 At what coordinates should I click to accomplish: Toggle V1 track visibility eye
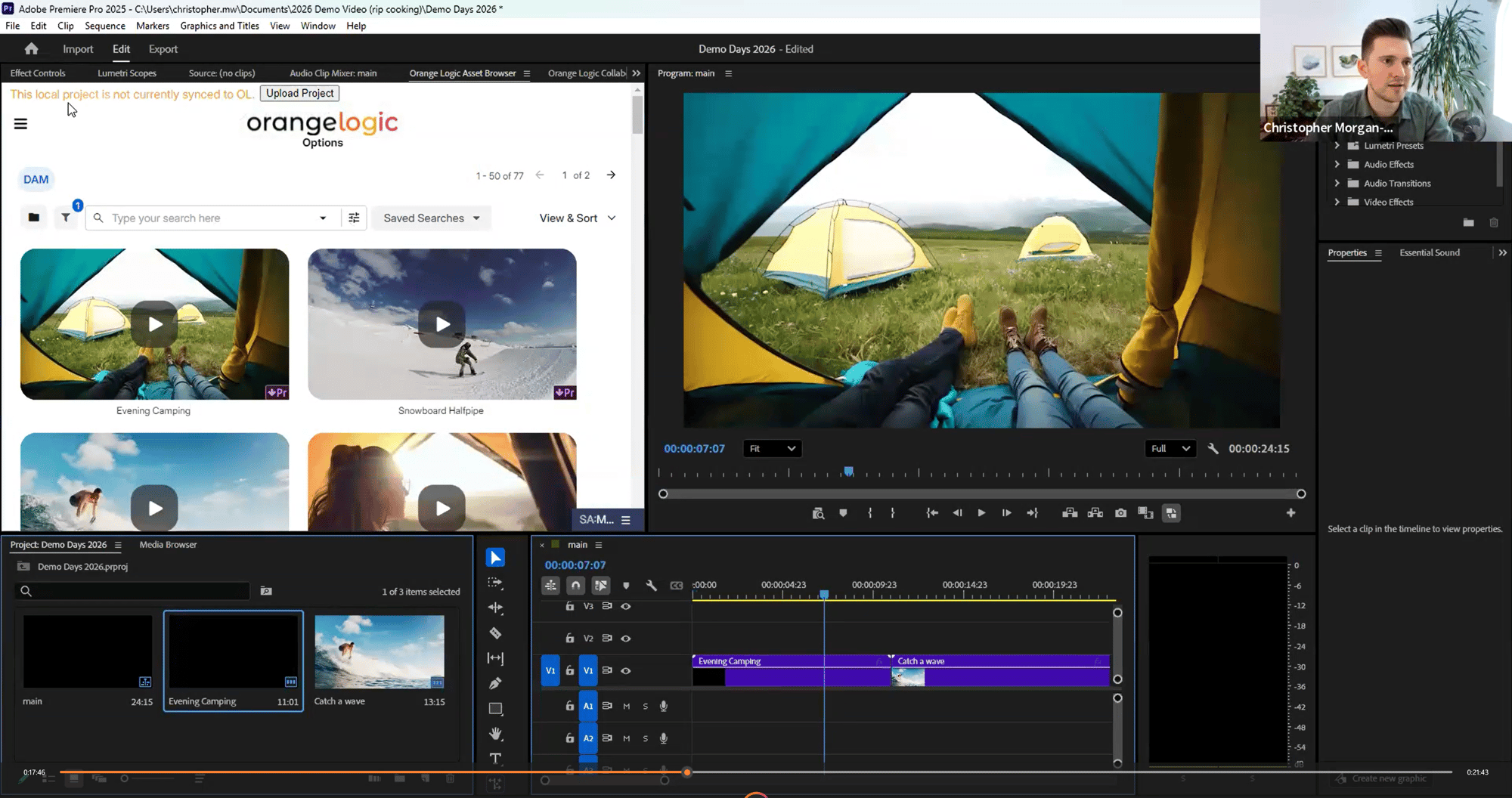[x=626, y=671]
